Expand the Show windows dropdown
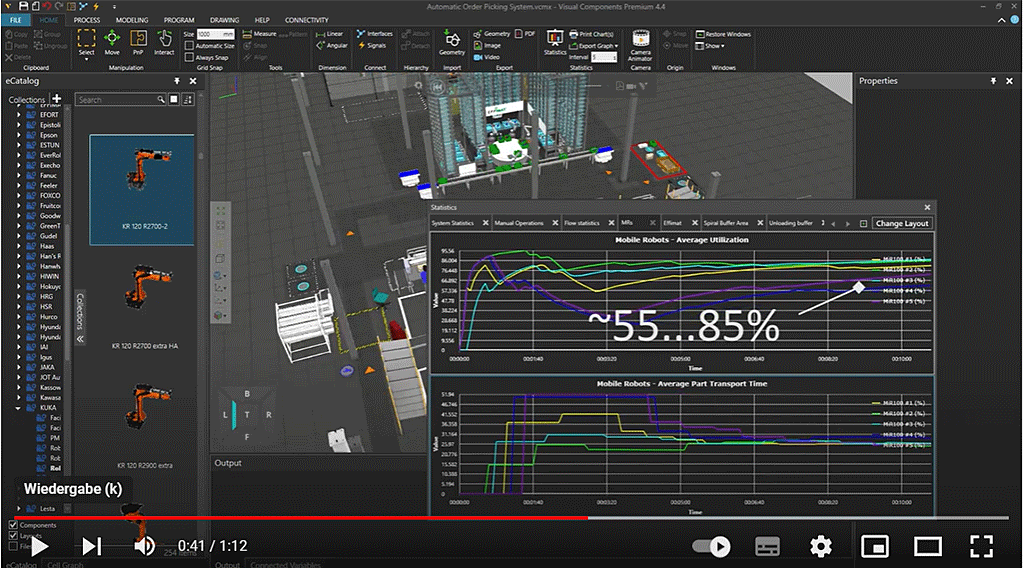 click(x=714, y=46)
